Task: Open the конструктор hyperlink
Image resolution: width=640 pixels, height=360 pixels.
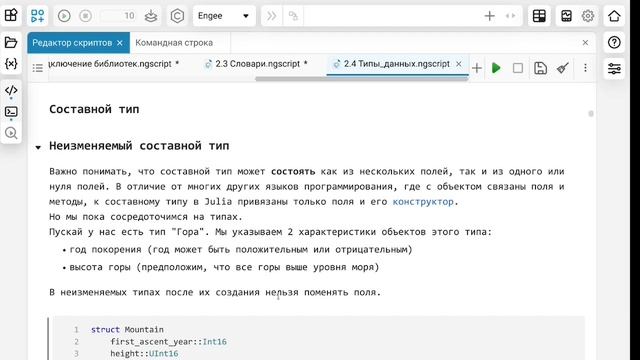Action: point(423,202)
